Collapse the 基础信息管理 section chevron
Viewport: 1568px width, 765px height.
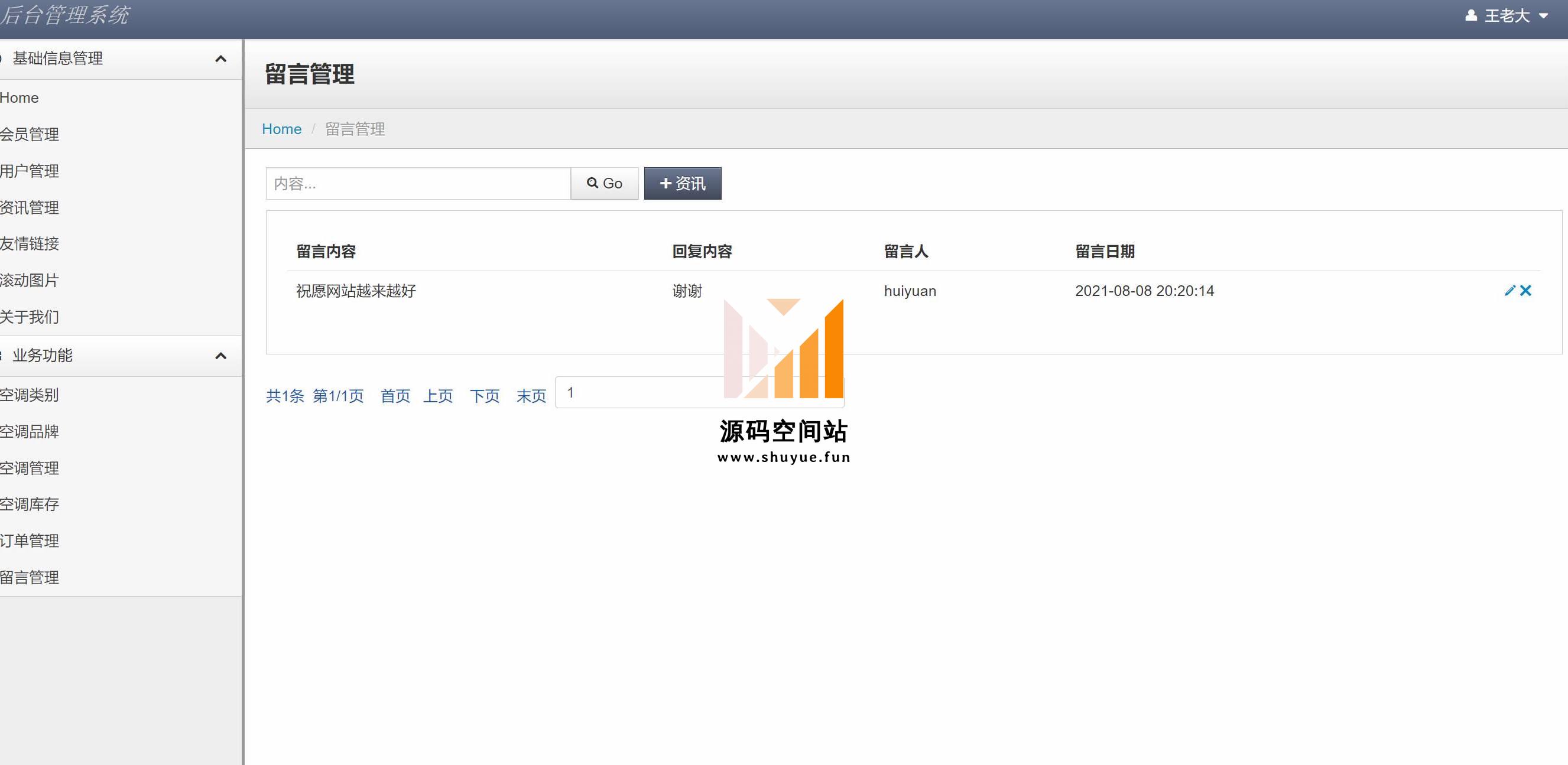pos(221,58)
